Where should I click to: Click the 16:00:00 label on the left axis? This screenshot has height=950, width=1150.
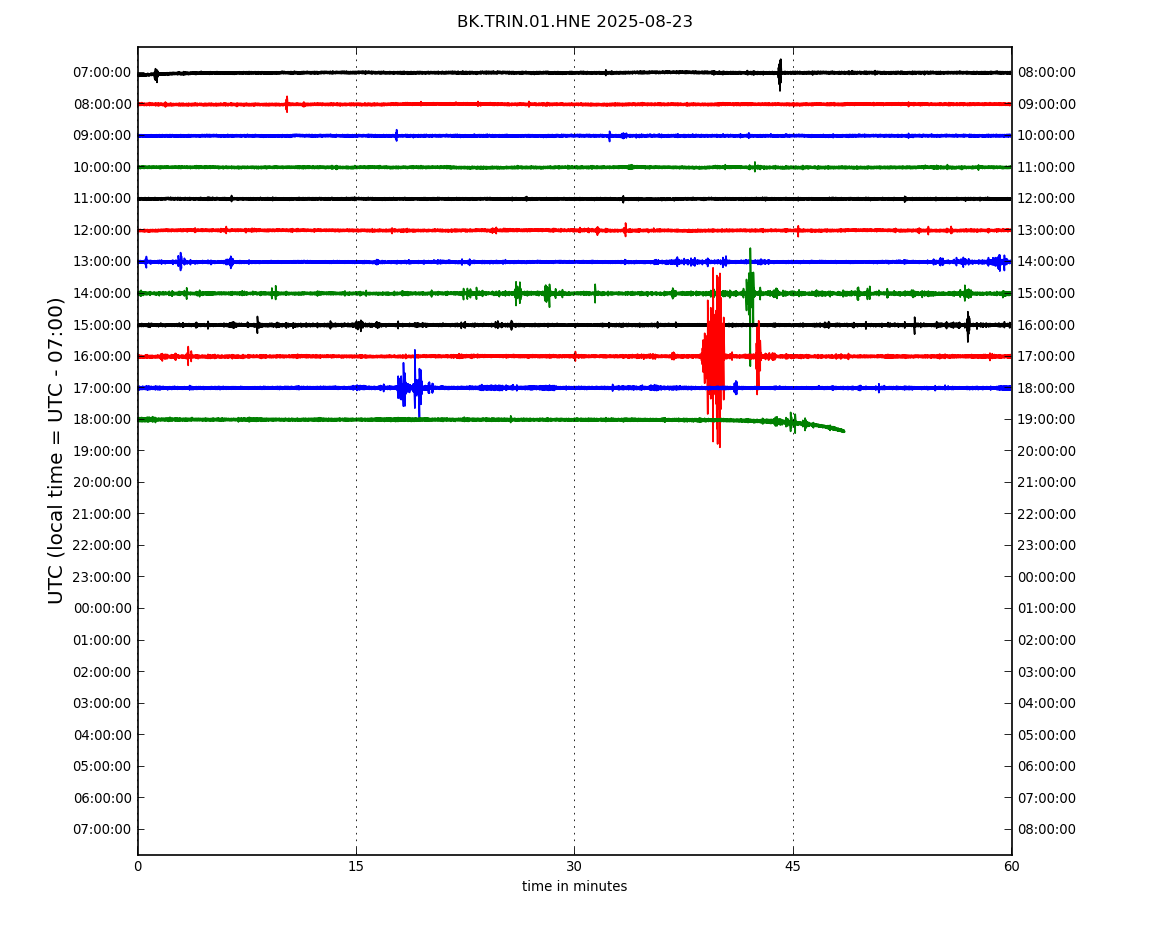click(102, 357)
